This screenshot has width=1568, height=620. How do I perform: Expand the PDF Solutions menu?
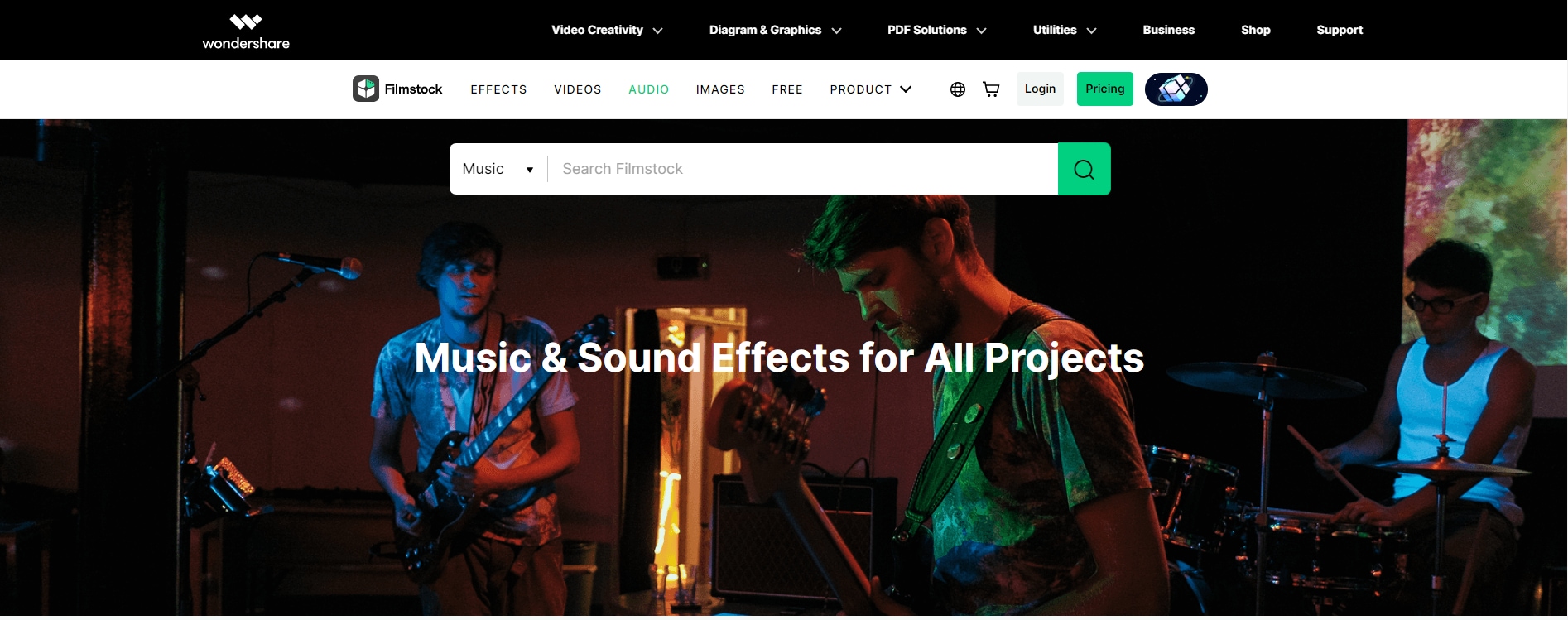tap(936, 30)
